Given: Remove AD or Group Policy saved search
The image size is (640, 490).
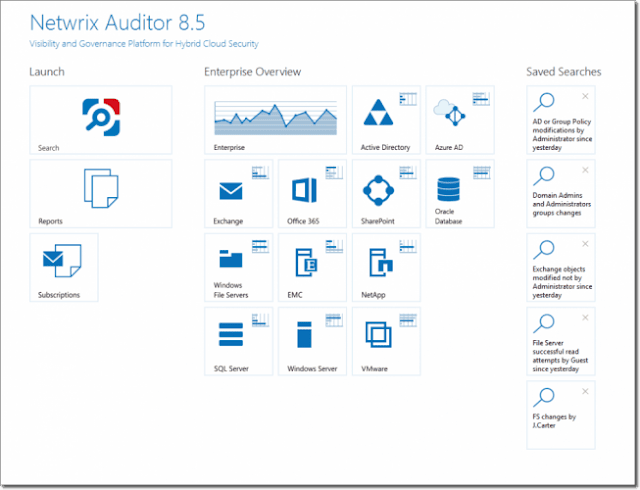Looking at the screenshot, I should (x=585, y=96).
